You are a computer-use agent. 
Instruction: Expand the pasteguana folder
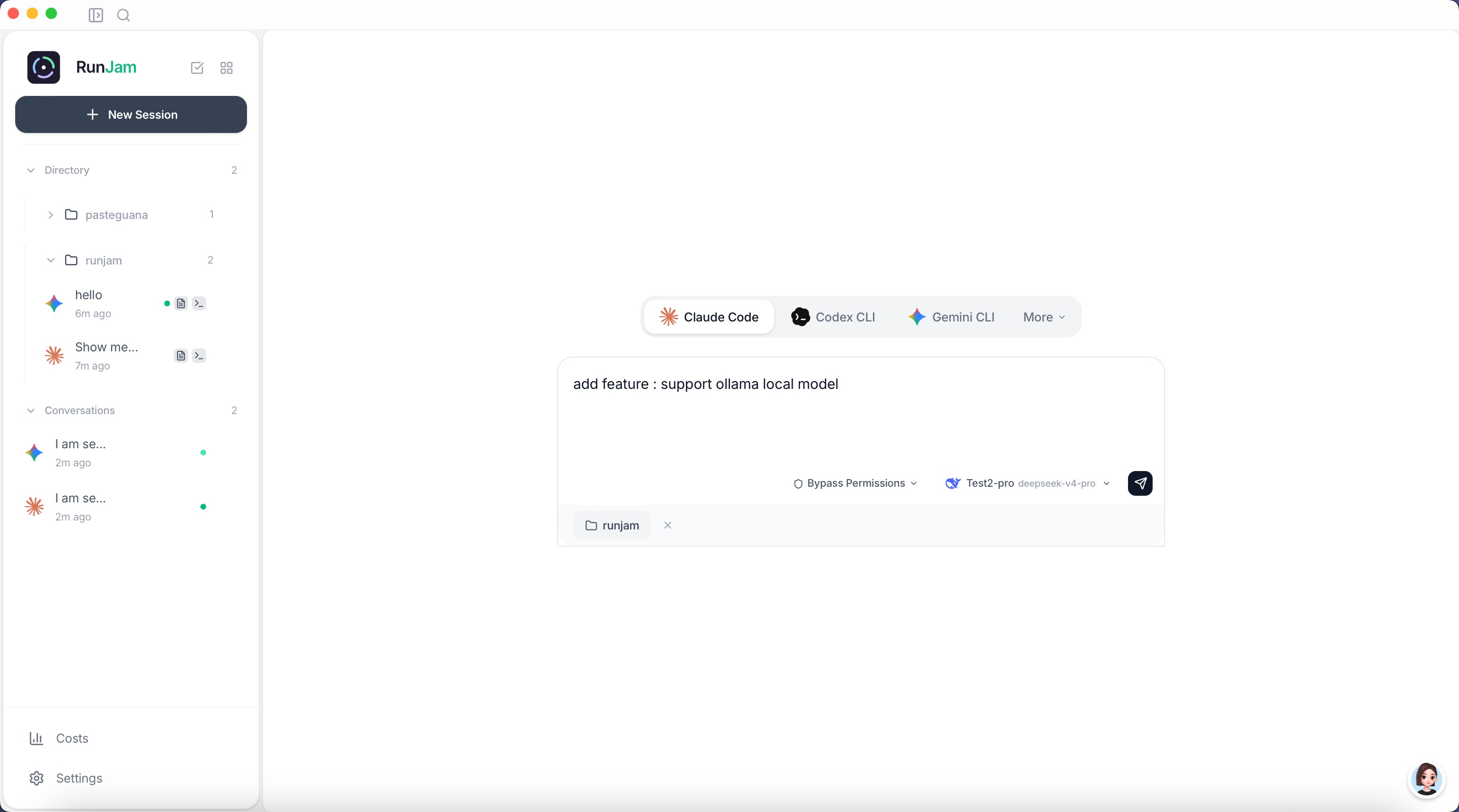[x=50, y=215]
